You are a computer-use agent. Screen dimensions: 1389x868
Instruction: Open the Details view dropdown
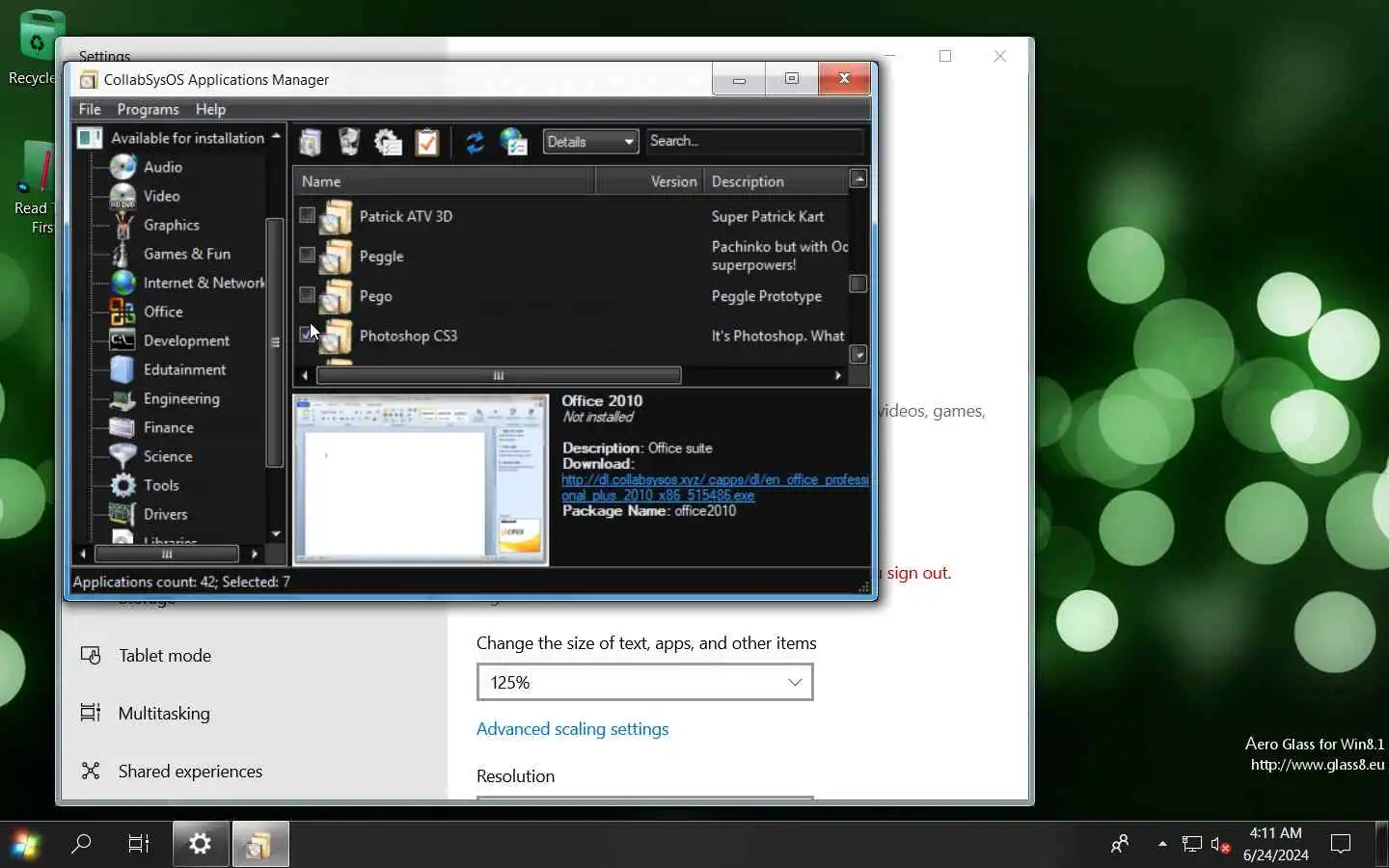[x=590, y=142]
